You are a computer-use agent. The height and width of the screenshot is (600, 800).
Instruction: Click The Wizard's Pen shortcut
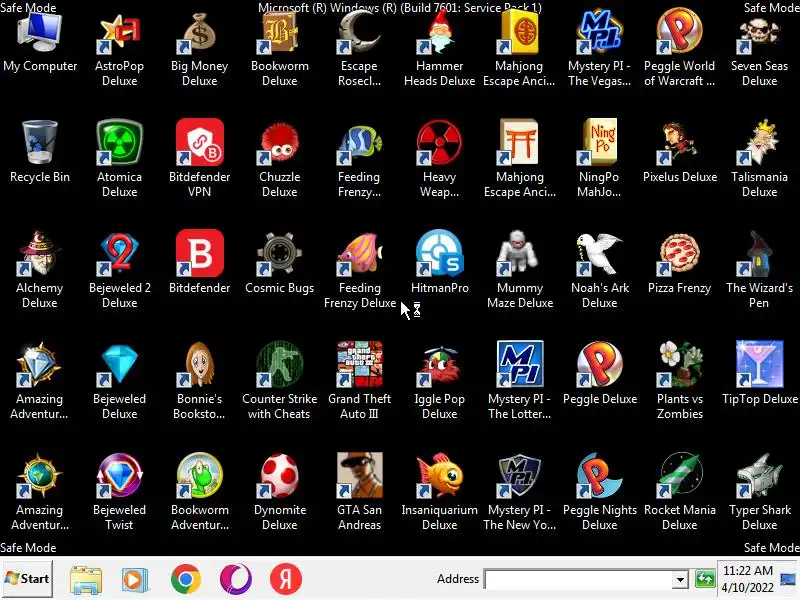tap(759, 269)
